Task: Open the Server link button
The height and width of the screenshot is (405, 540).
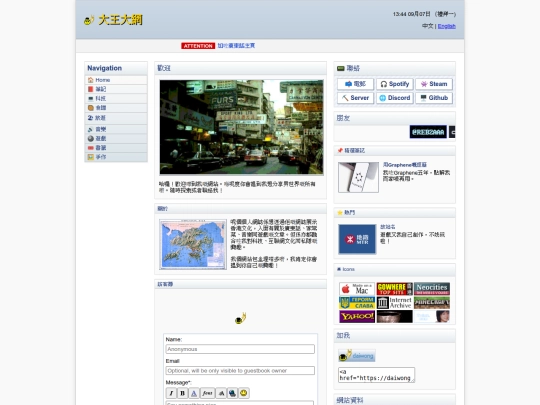Action: [355, 98]
